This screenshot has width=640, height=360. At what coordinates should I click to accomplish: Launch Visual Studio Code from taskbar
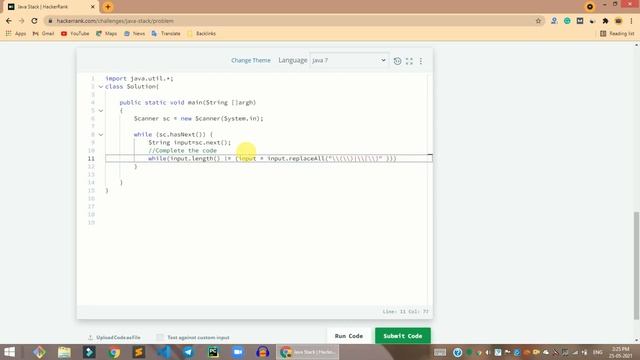pyautogui.click(x=164, y=352)
